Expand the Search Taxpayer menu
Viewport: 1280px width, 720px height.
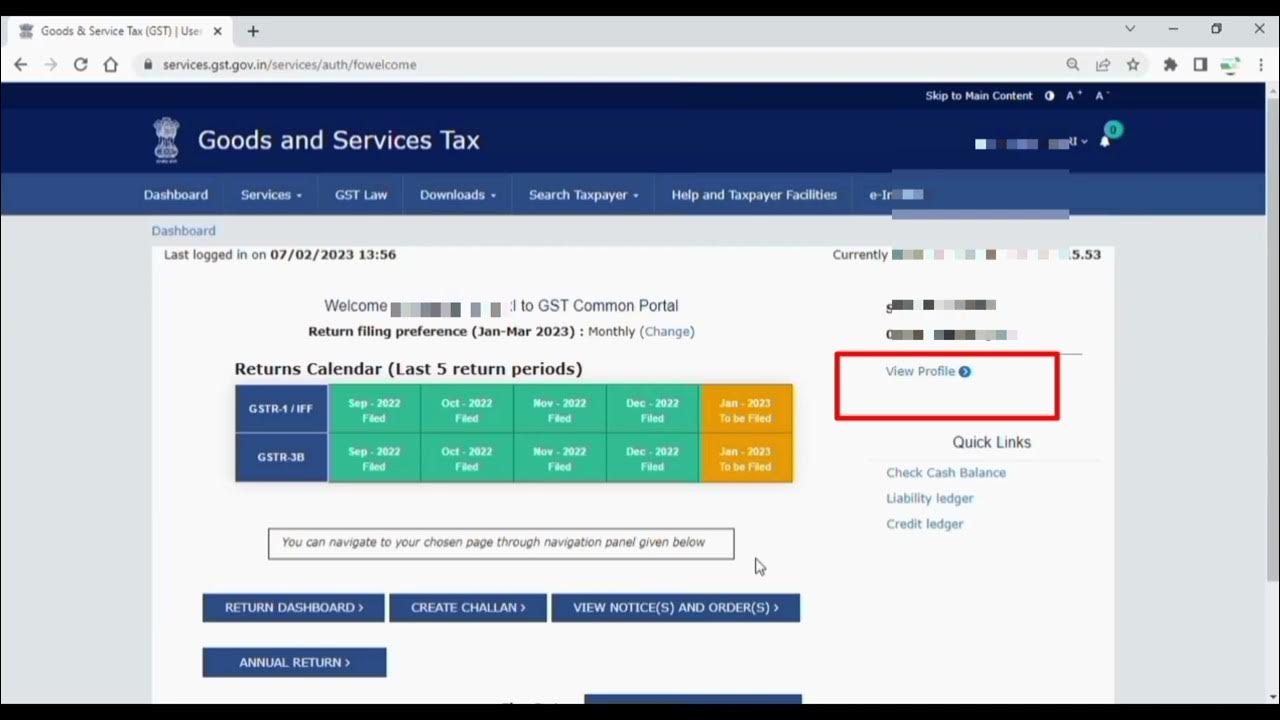click(584, 195)
